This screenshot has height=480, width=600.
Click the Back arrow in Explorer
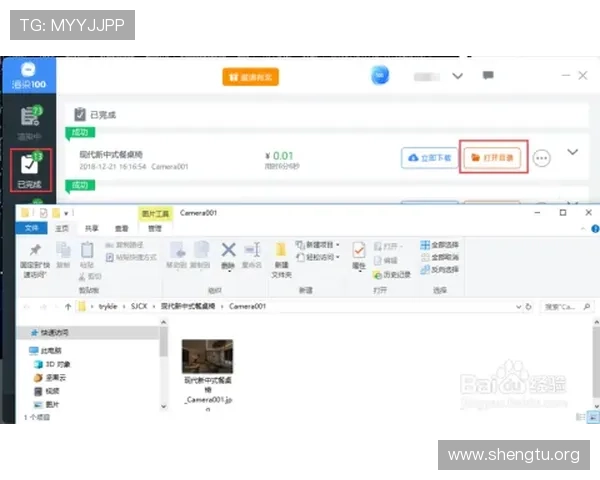[x=27, y=306]
